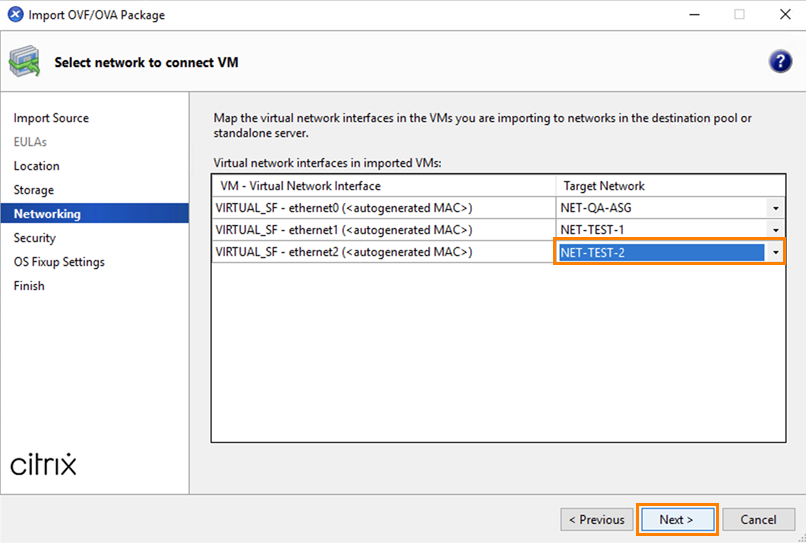
Task: Go back with the Previous button
Action: [596, 519]
